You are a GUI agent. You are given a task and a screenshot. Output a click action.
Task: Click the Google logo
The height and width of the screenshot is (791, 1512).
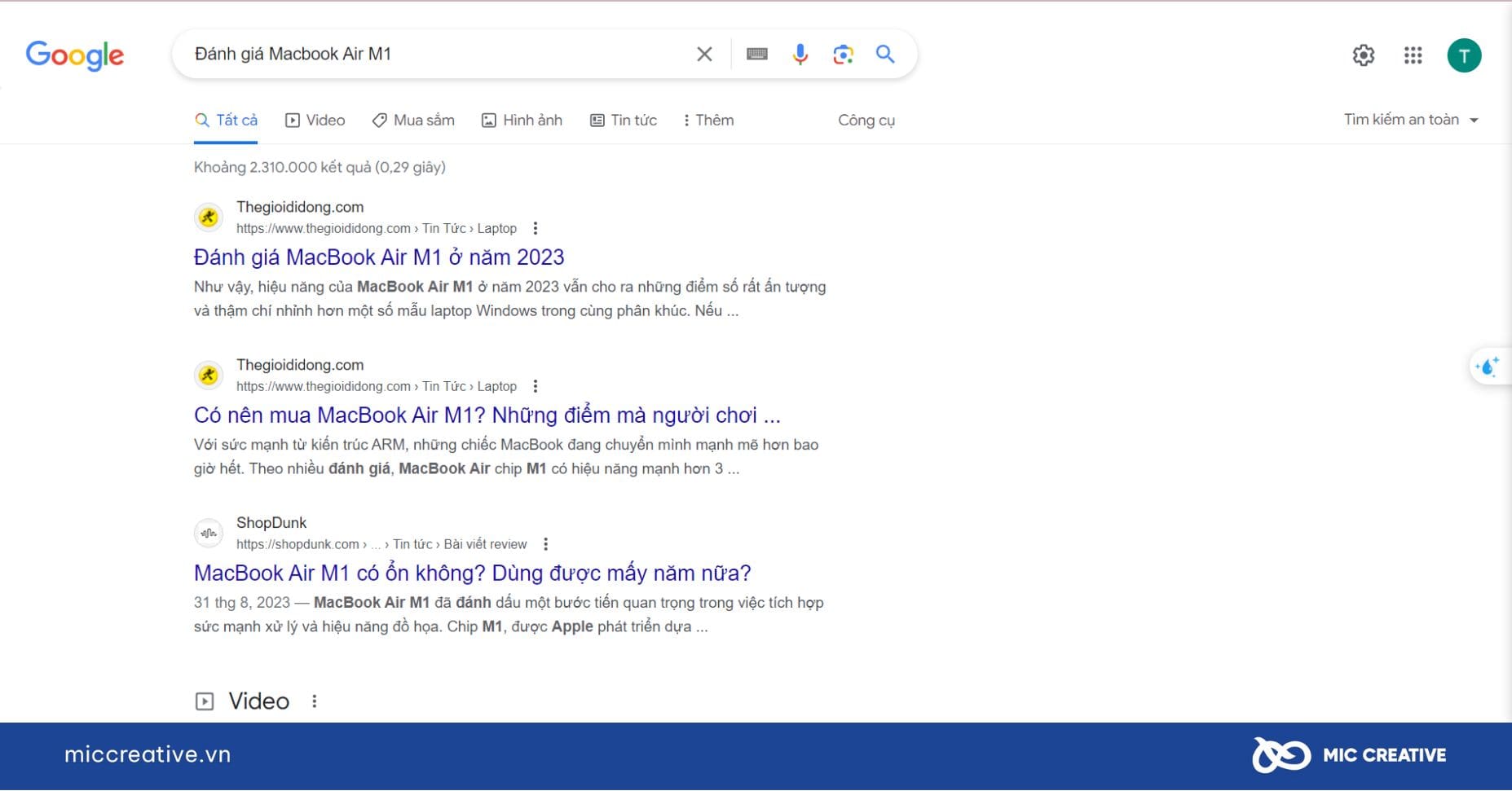coord(75,55)
